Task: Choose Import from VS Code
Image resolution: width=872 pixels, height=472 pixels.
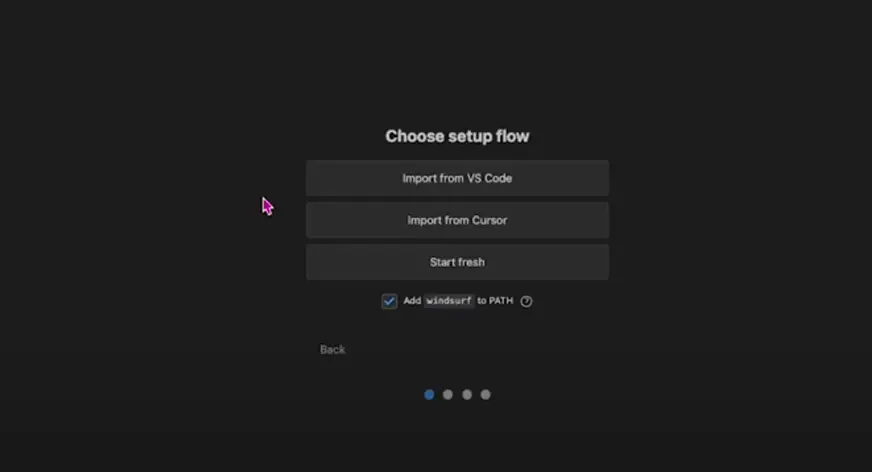Action: coord(457,178)
